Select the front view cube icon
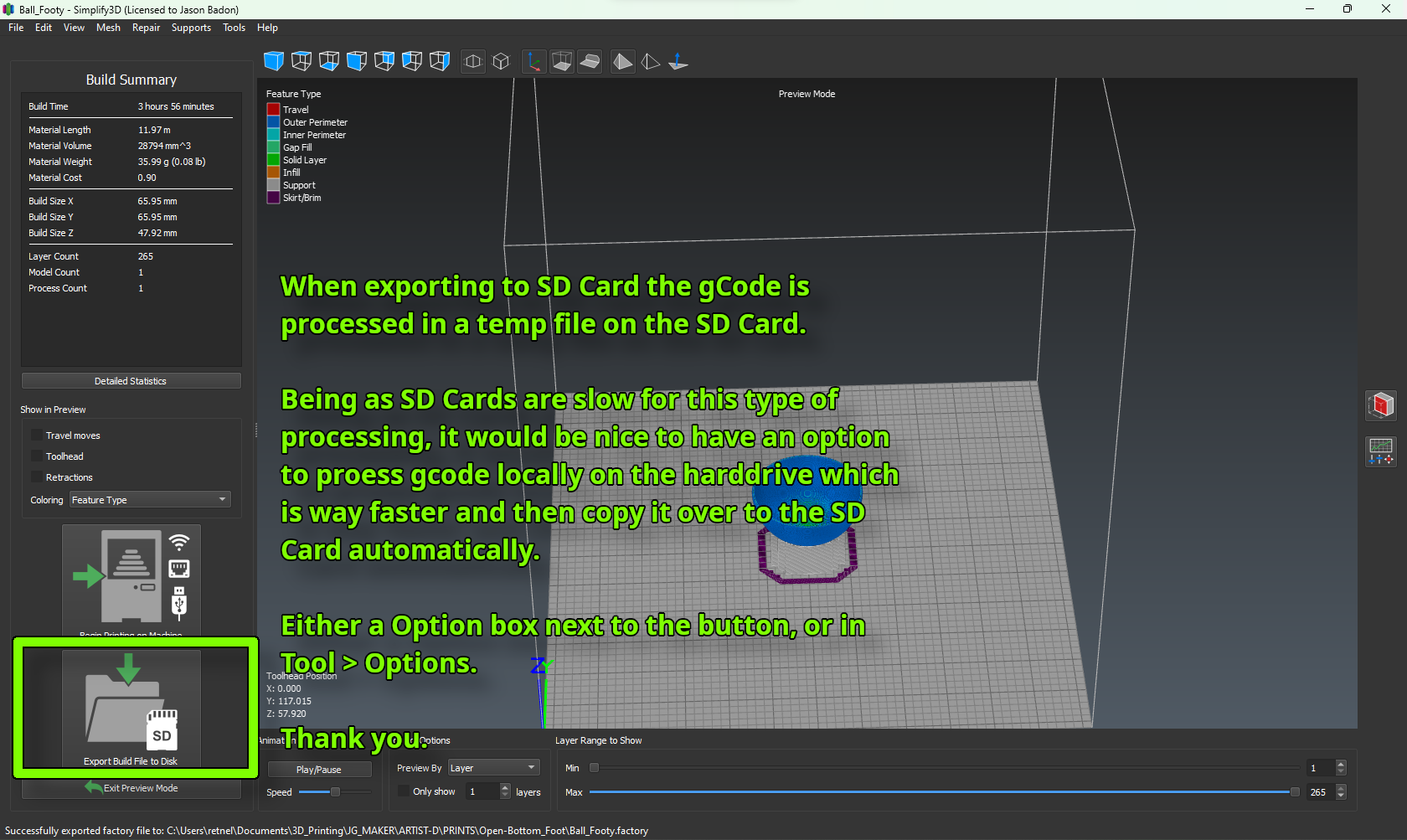The height and width of the screenshot is (840, 1407). (357, 61)
